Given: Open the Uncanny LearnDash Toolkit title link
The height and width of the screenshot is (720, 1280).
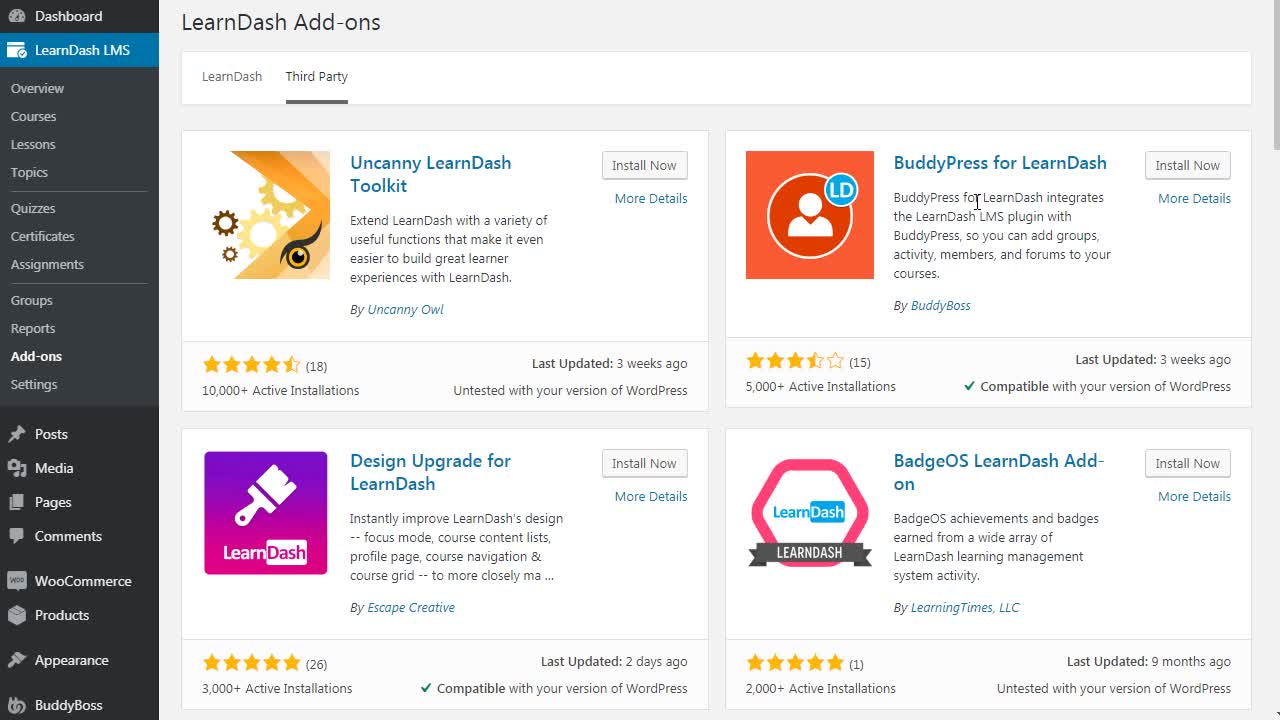Looking at the screenshot, I should coord(430,174).
